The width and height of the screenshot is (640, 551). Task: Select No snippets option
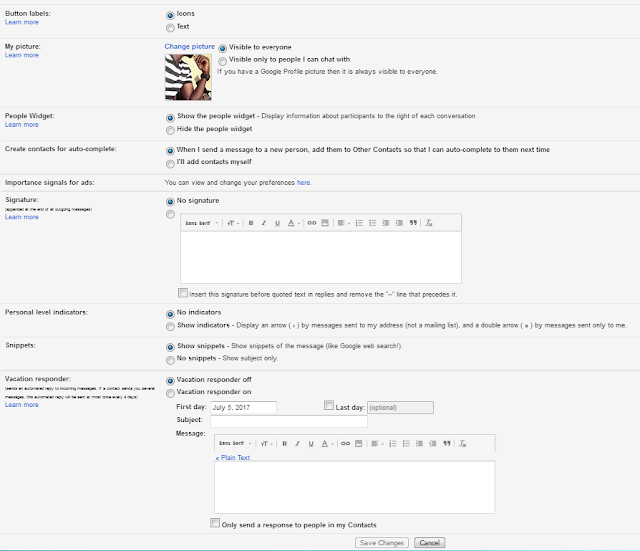pyautogui.click(x=170, y=360)
